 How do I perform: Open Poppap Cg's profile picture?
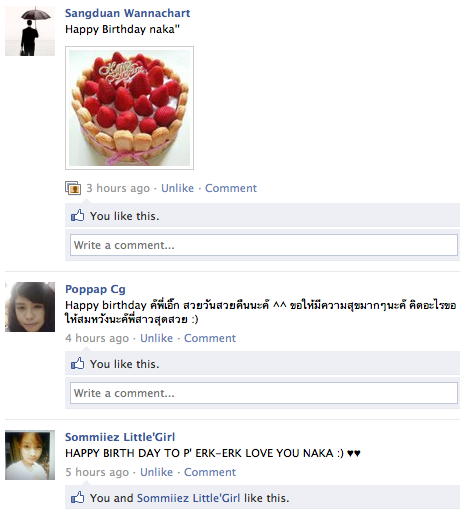(x=30, y=307)
